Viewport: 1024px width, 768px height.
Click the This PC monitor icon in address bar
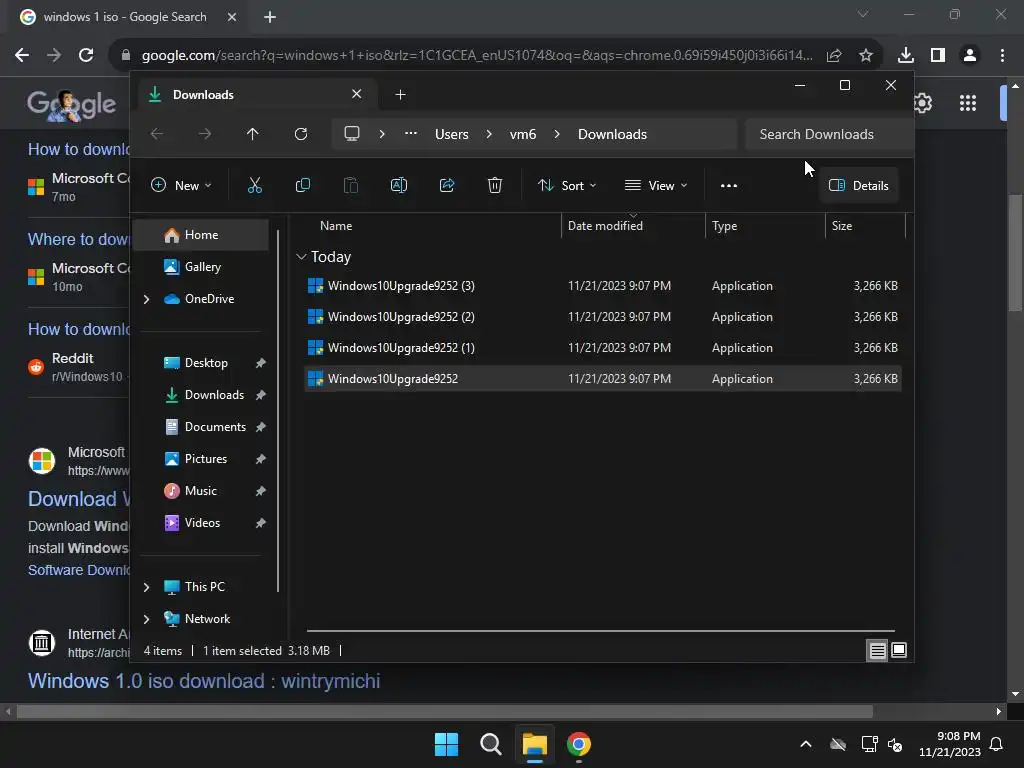click(x=352, y=134)
